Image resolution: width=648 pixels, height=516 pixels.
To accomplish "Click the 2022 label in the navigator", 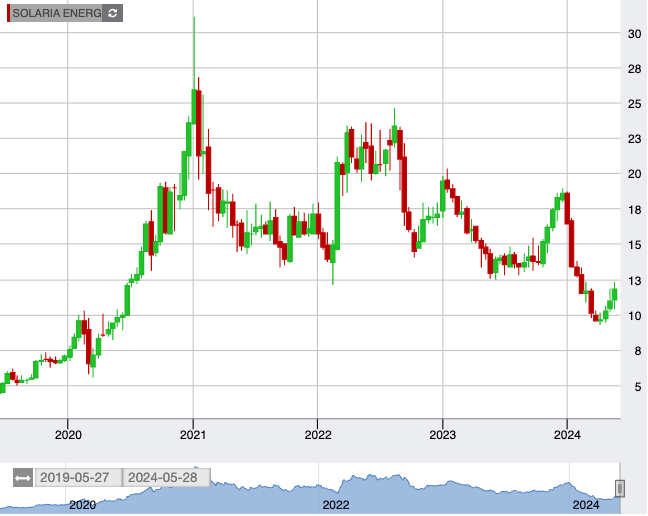I will 336,505.
